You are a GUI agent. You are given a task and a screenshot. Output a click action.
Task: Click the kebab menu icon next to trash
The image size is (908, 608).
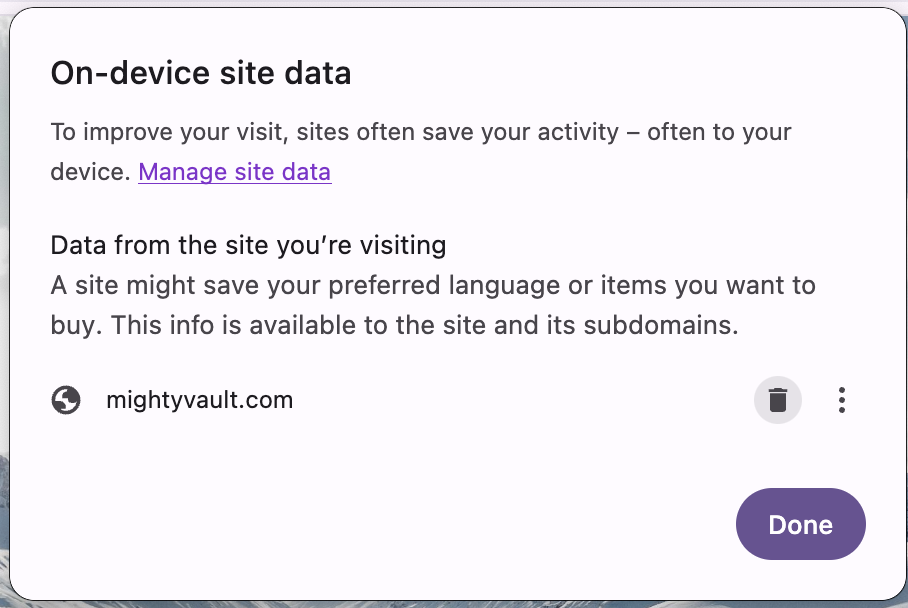pos(841,400)
